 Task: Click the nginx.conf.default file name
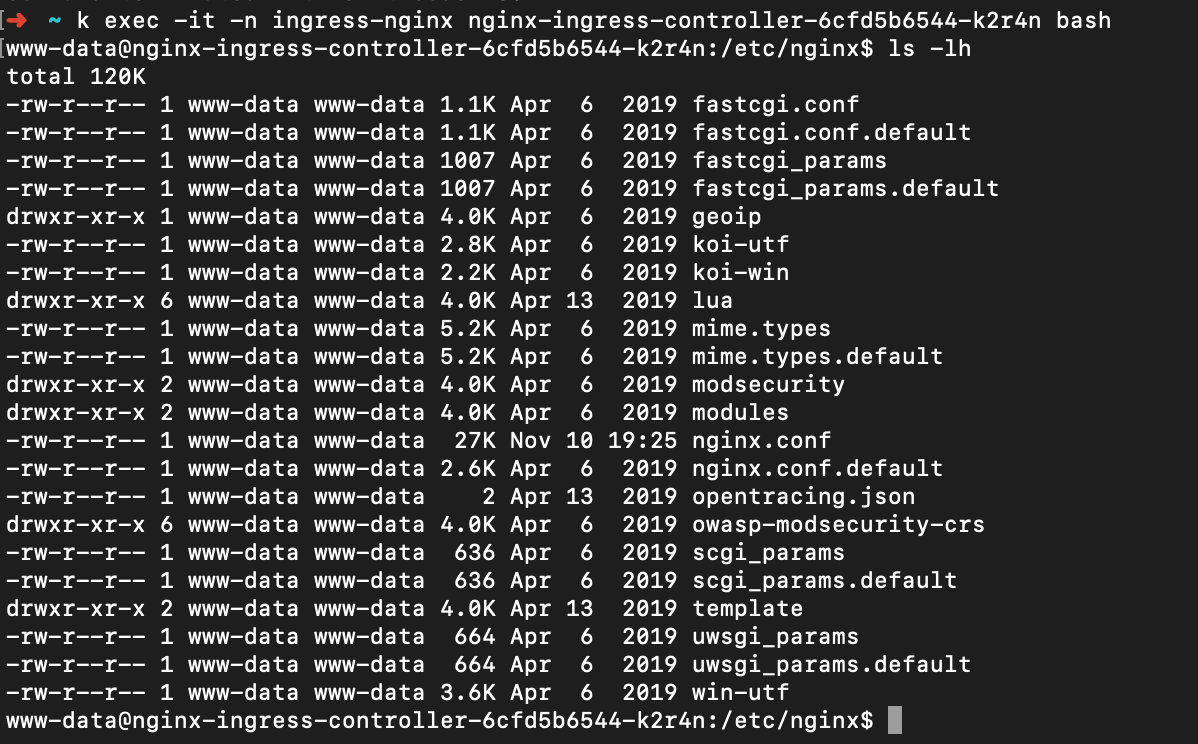pyautogui.click(x=817, y=468)
